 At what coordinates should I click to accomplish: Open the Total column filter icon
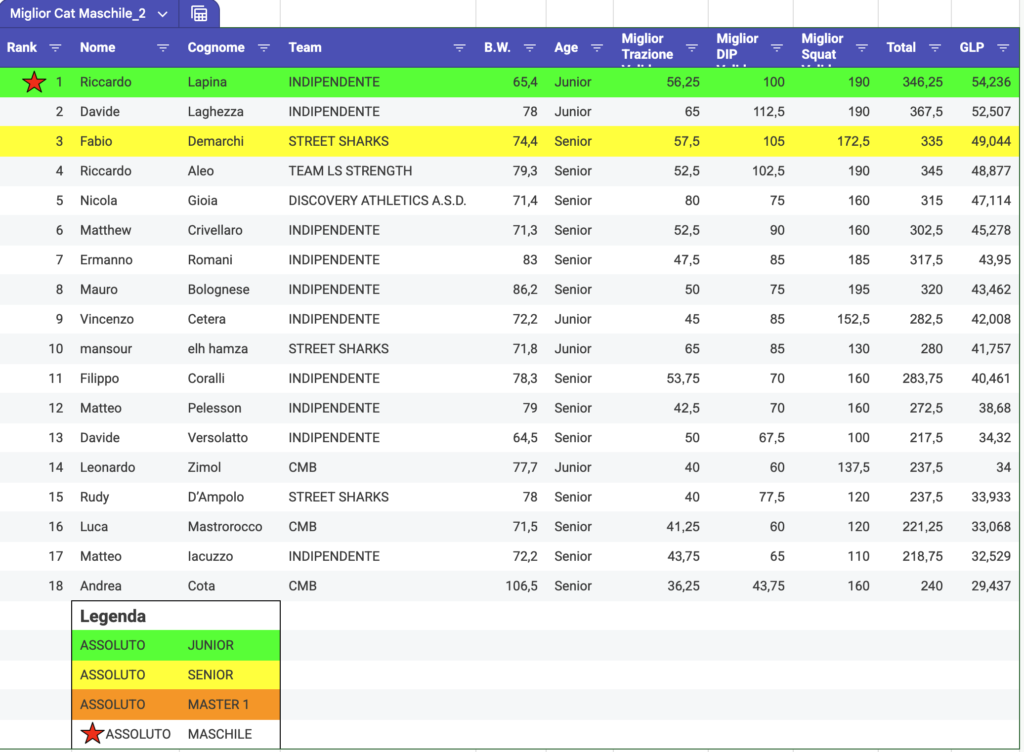coord(935,48)
